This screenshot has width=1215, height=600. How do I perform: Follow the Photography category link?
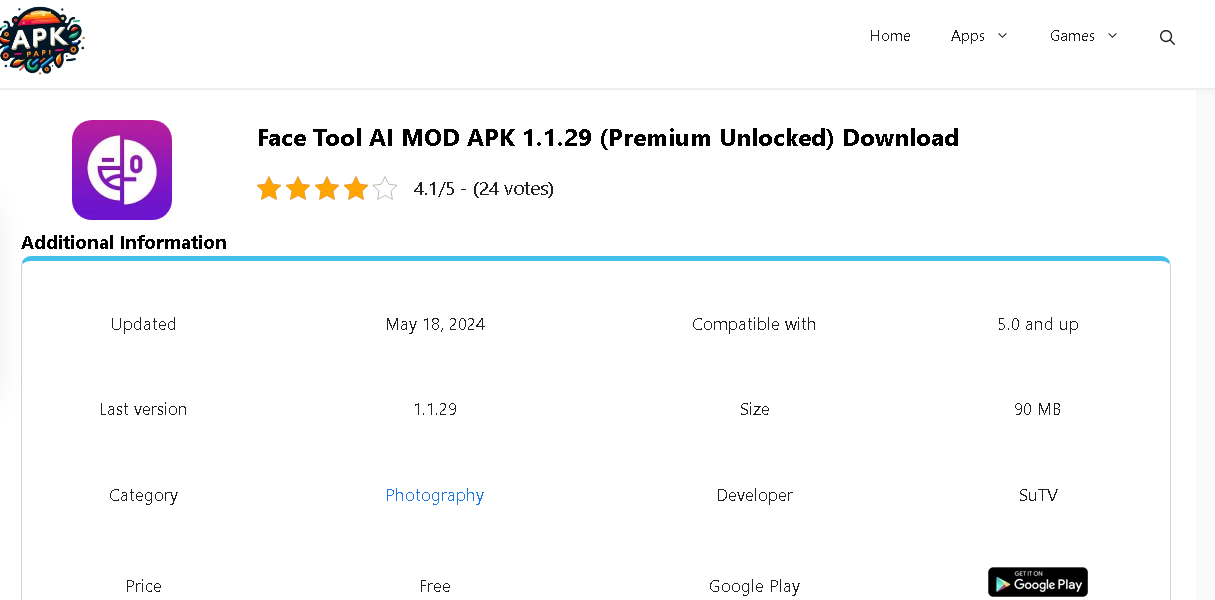(x=435, y=495)
